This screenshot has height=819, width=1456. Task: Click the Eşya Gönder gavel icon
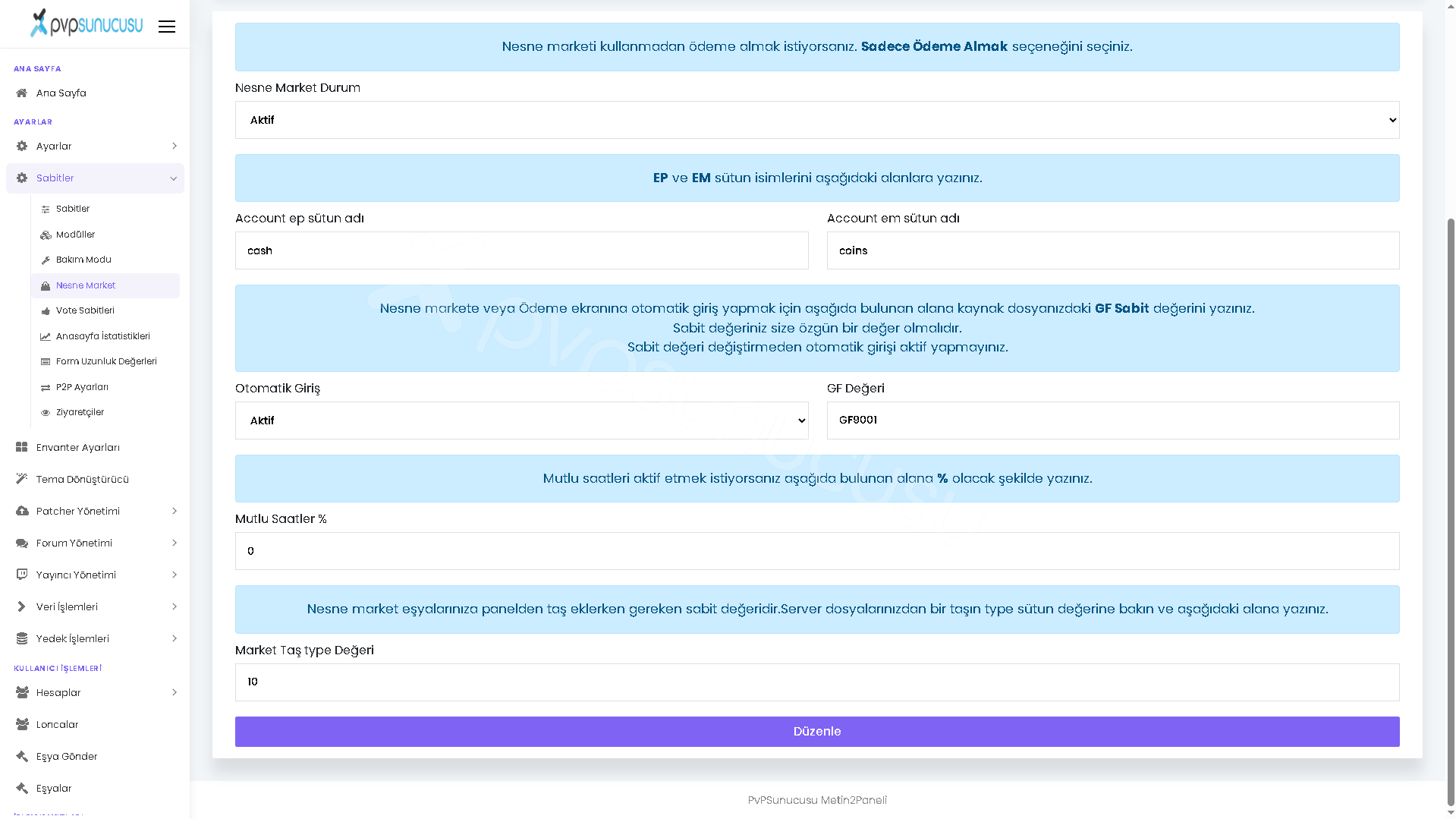22,757
